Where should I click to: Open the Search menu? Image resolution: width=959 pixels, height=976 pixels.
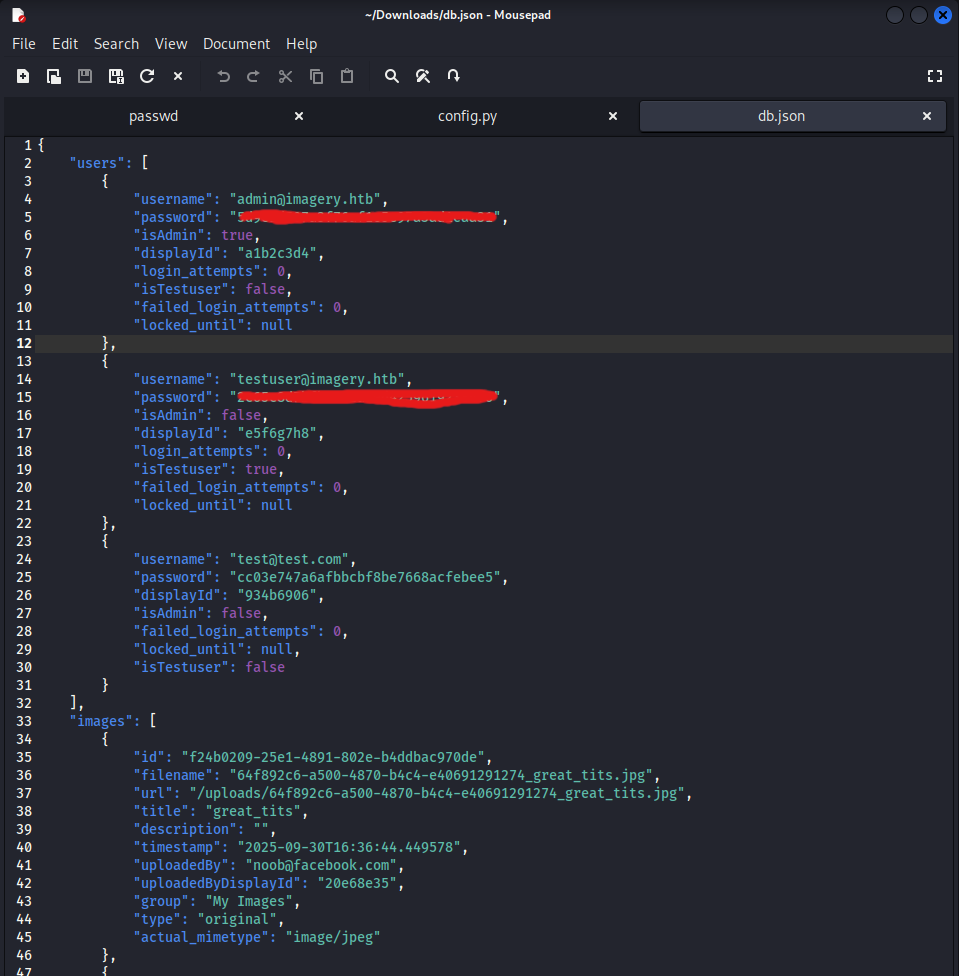[116, 44]
